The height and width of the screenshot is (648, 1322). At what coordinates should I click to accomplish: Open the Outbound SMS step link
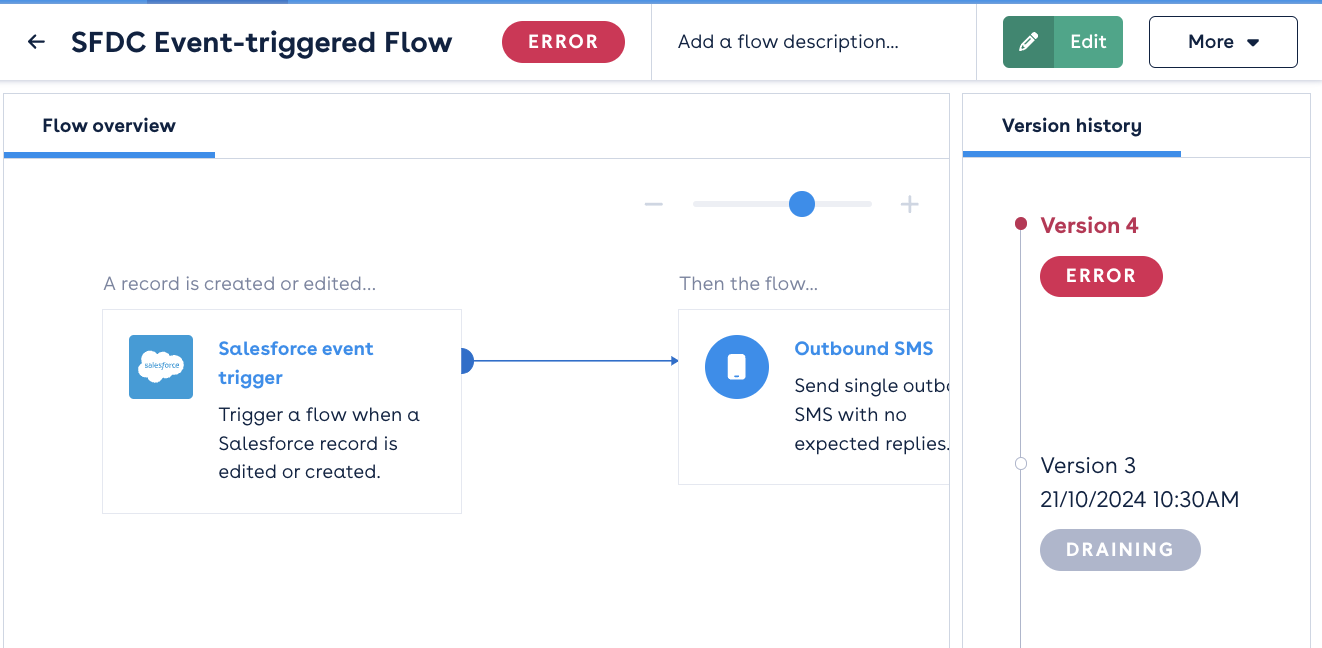(x=863, y=348)
